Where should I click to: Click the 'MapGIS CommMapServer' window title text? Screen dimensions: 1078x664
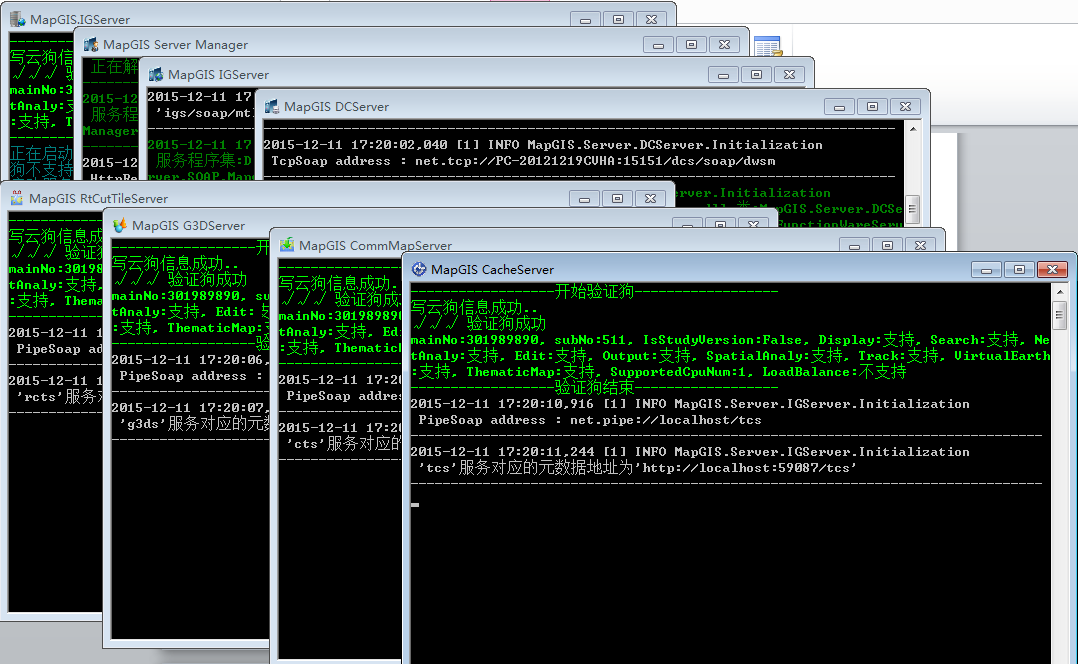(375, 245)
